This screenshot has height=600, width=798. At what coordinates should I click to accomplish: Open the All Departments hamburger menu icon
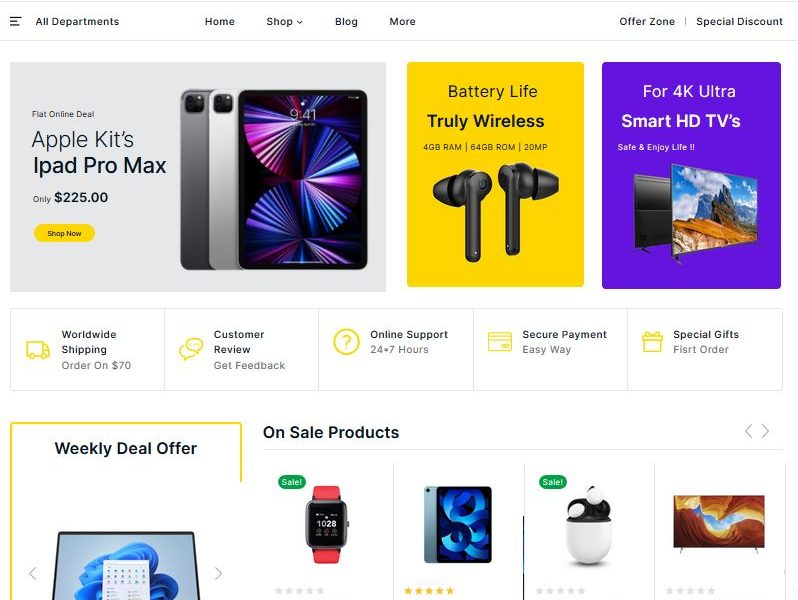tap(15, 21)
